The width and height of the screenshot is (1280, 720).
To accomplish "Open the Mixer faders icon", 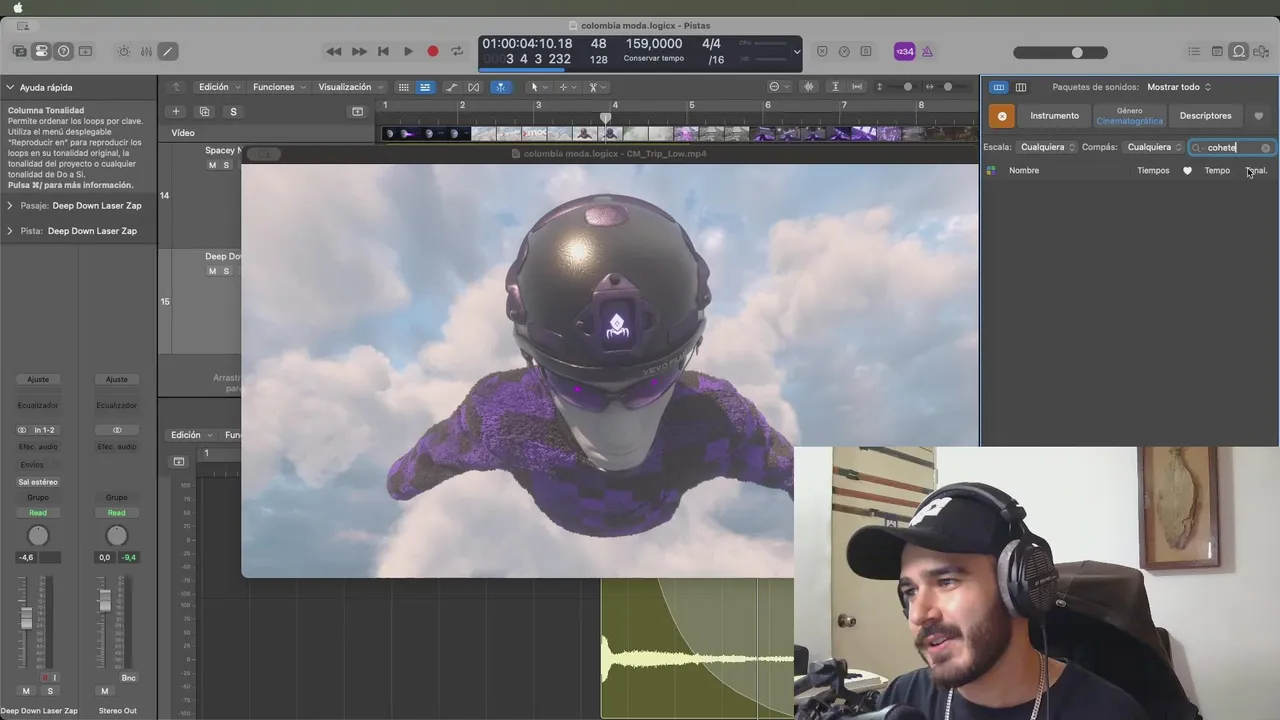I will point(146,51).
